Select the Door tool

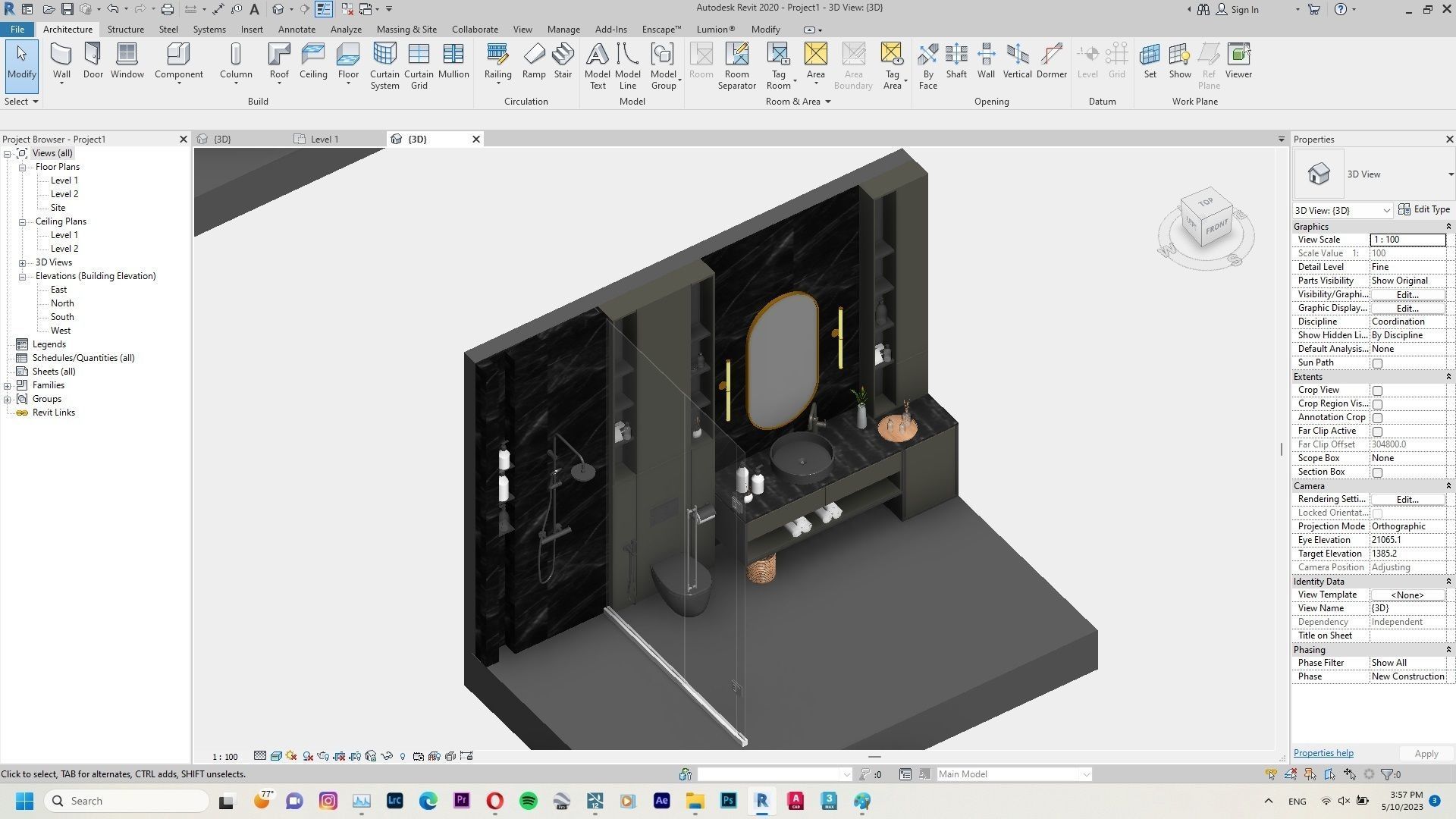pos(93,61)
